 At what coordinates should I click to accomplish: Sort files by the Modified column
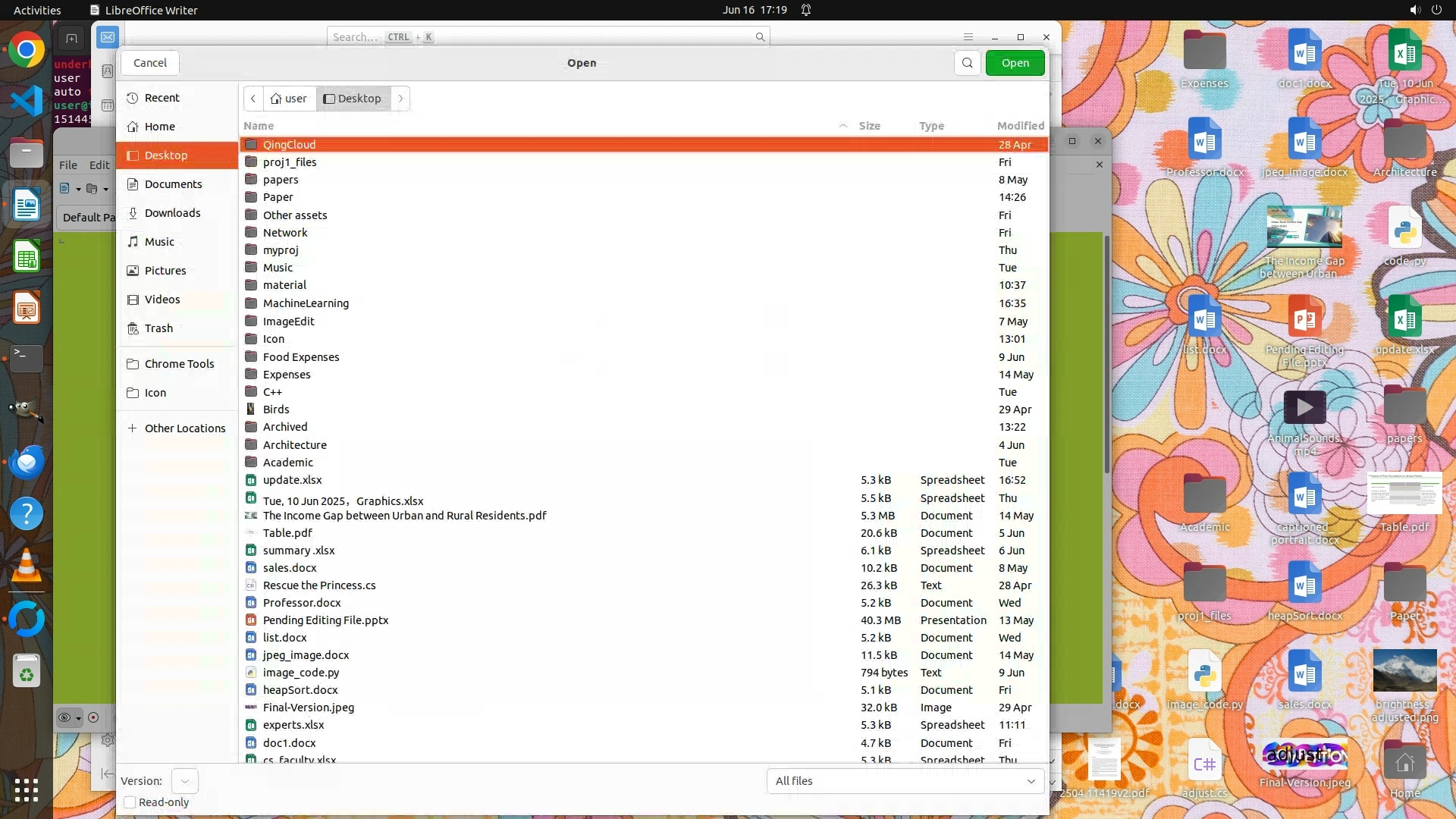[x=1020, y=126]
